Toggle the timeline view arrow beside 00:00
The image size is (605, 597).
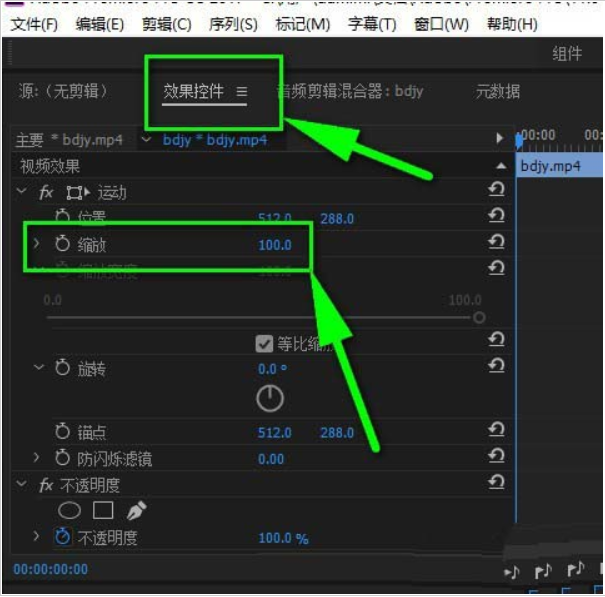[500, 138]
